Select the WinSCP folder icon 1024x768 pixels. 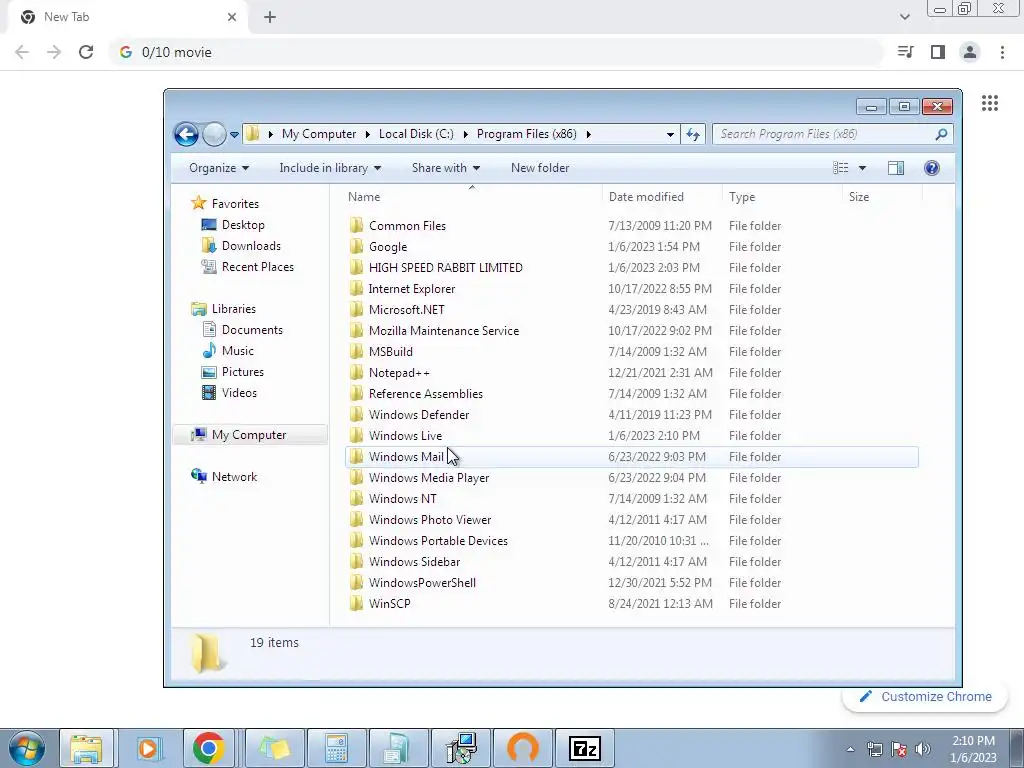click(357, 603)
